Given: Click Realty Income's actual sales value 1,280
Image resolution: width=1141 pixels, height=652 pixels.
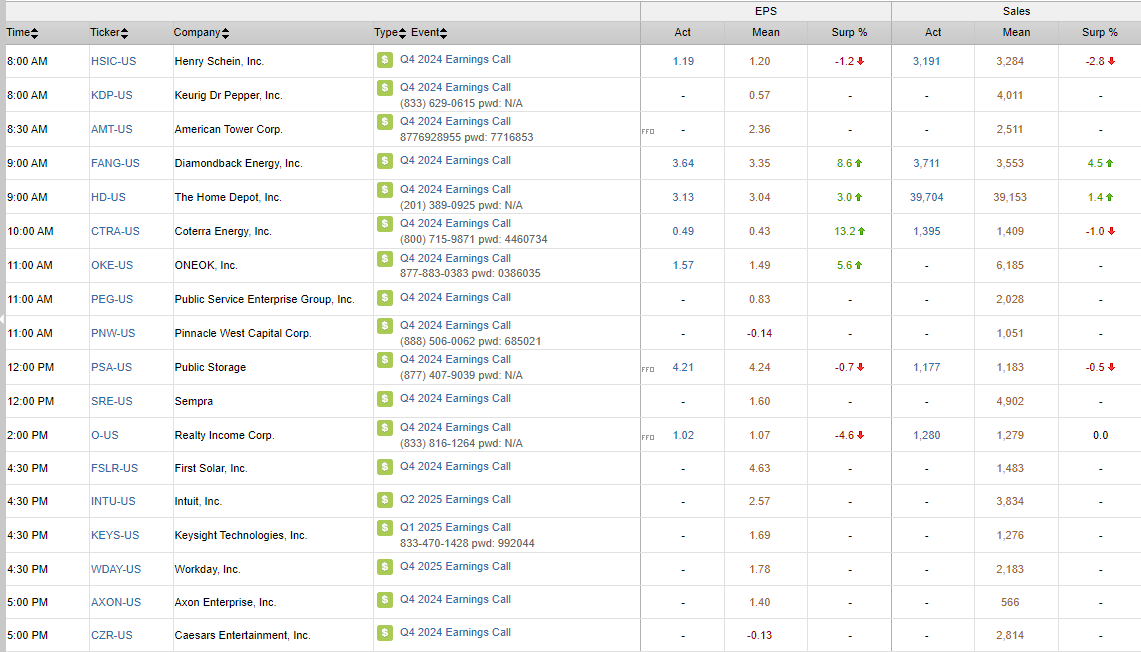Looking at the screenshot, I should (x=926, y=435).
